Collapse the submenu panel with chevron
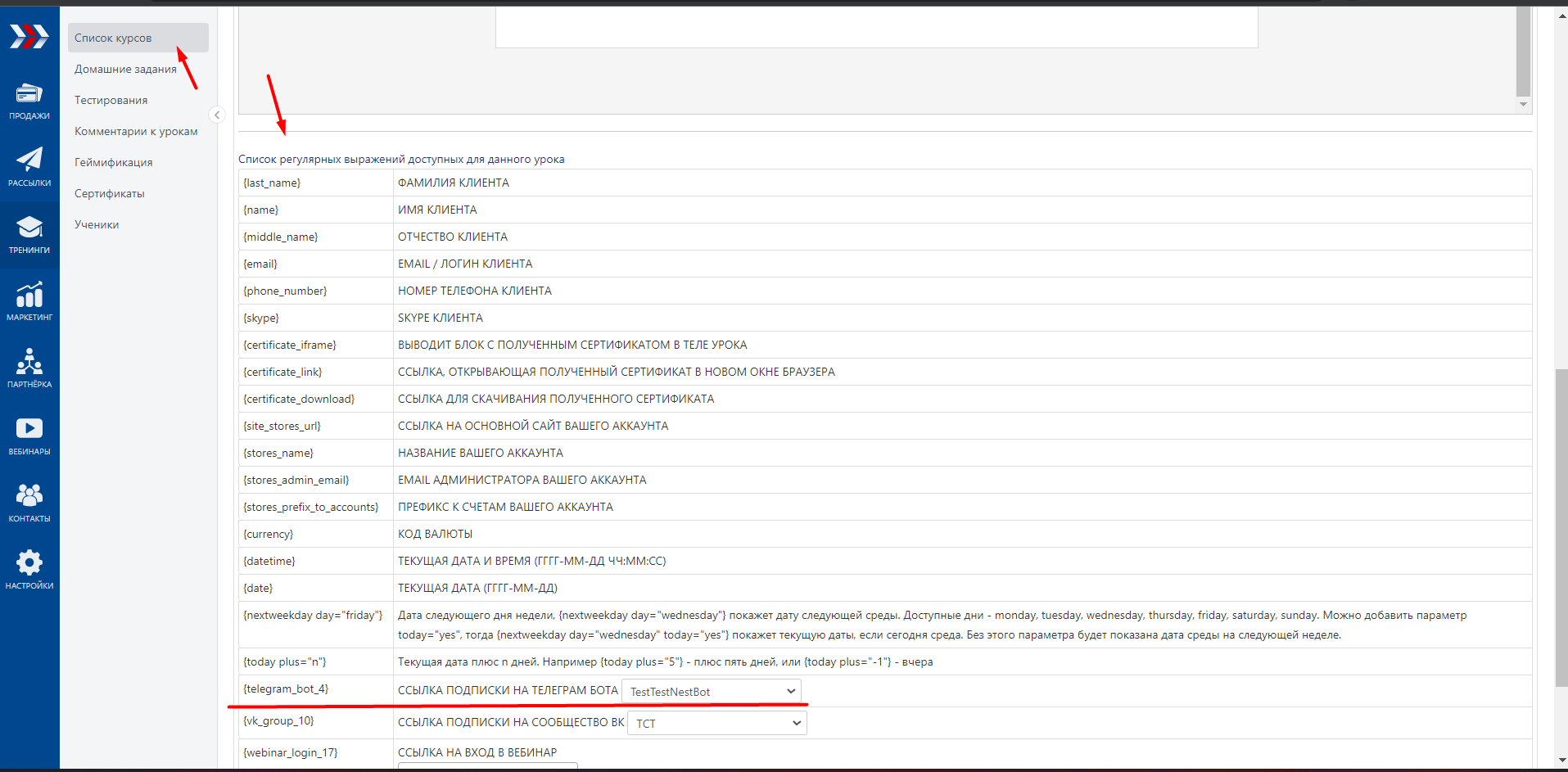Image resolution: width=1568 pixels, height=772 pixels. 217,115
